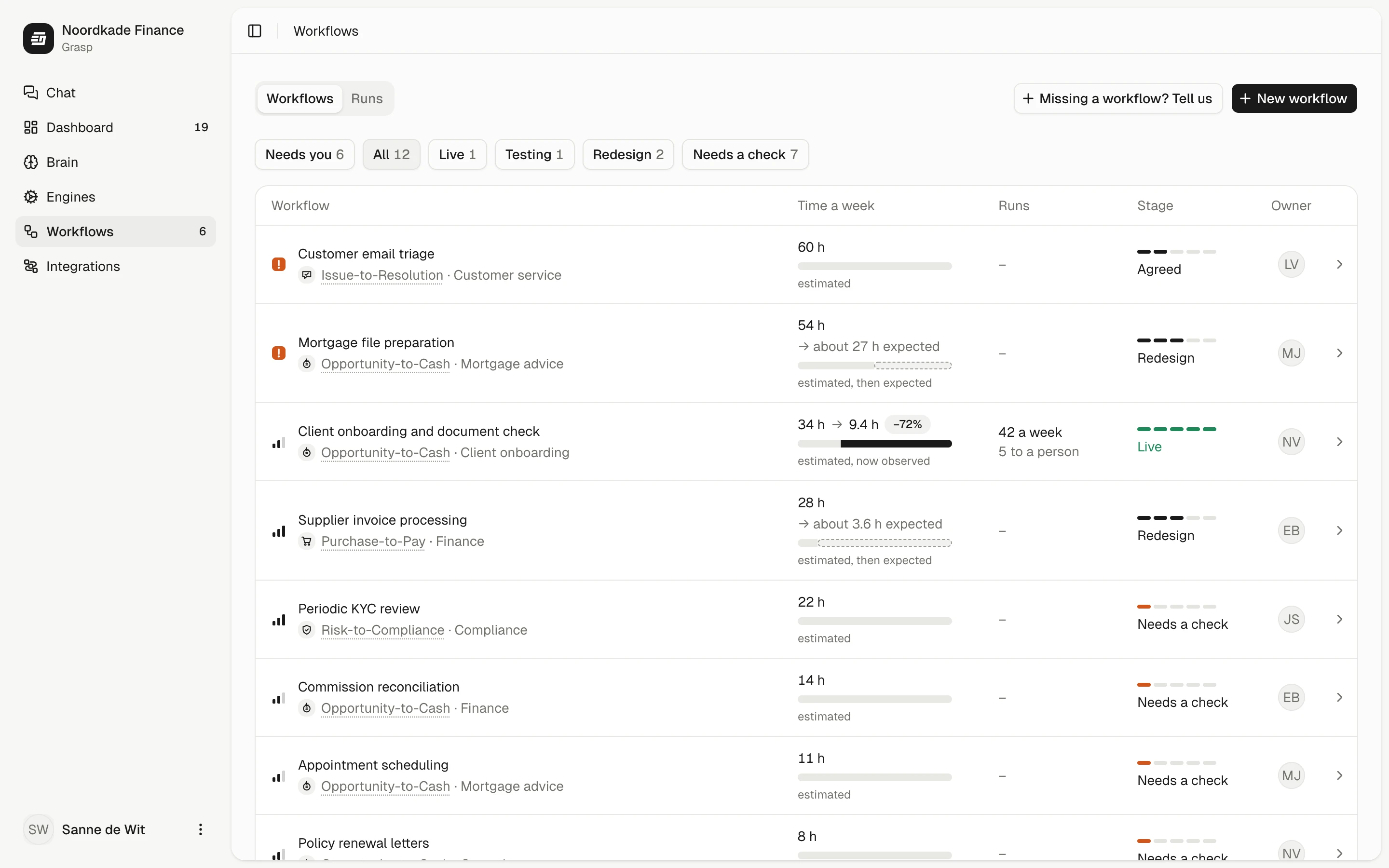The width and height of the screenshot is (1389, 868).
Task: Open the Issue-to-Resolution link
Action: pos(381,275)
